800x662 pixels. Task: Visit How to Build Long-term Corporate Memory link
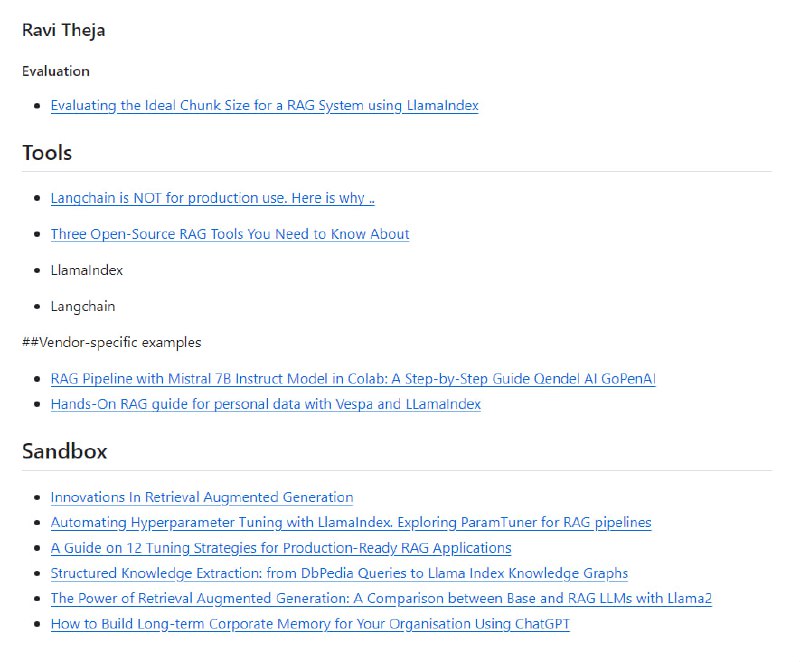tap(310, 624)
